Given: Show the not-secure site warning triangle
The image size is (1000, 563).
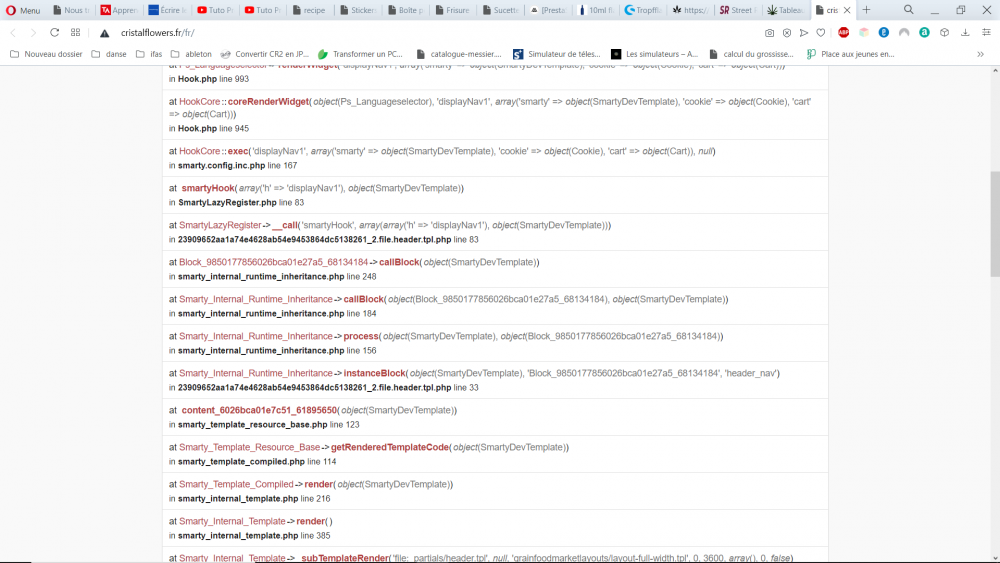Looking at the screenshot, I should click(x=105, y=33).
